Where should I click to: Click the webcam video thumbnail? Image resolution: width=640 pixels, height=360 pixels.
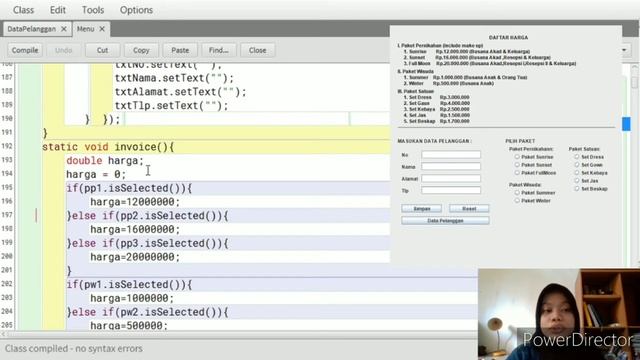coord(559,314)
